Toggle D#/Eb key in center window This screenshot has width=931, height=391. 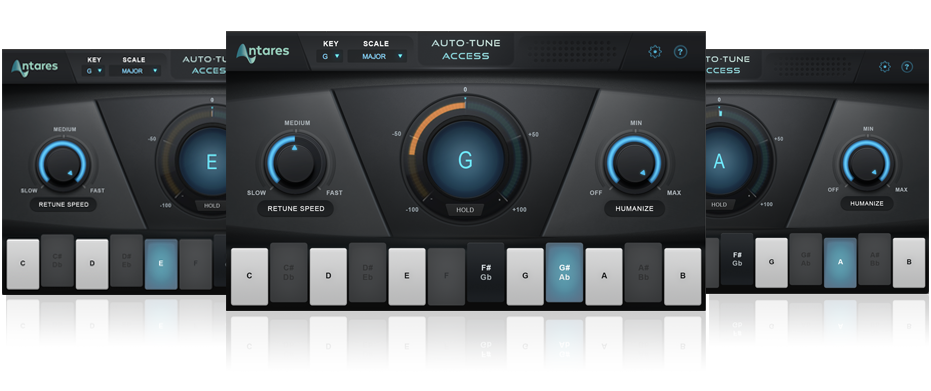click(x=368, y=272)
